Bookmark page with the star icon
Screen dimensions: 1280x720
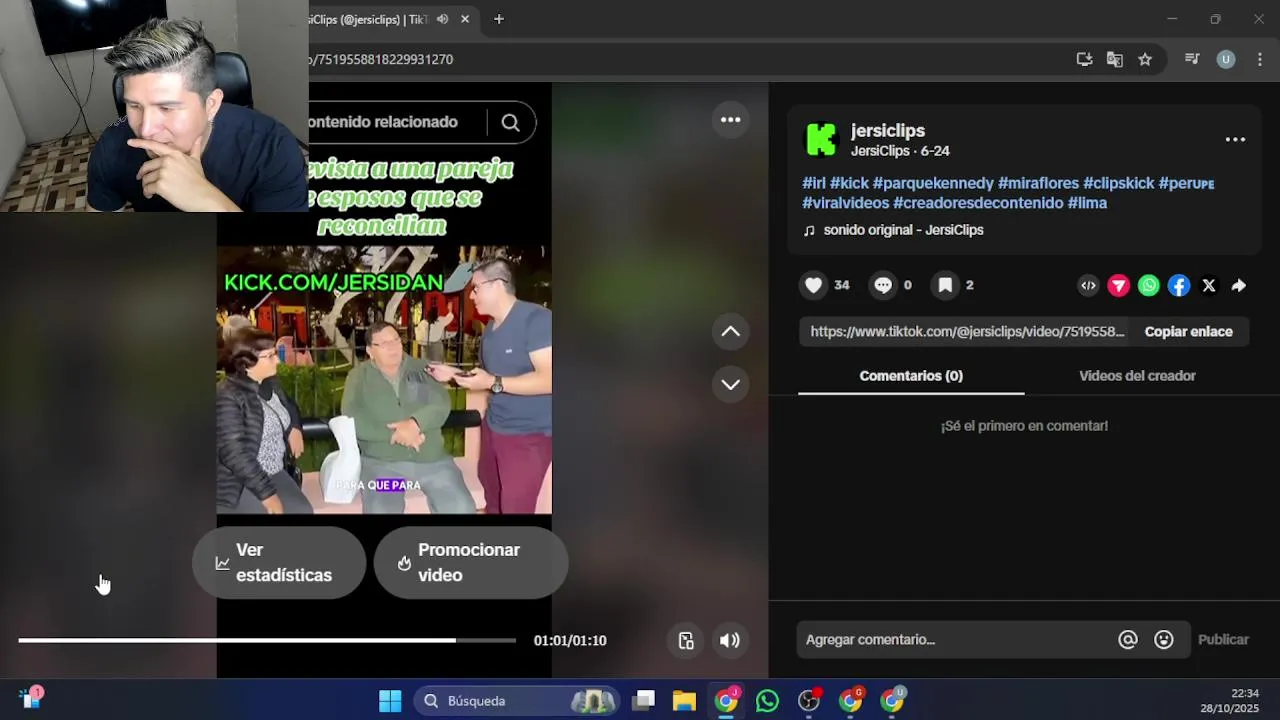[x=1145, y=59]
